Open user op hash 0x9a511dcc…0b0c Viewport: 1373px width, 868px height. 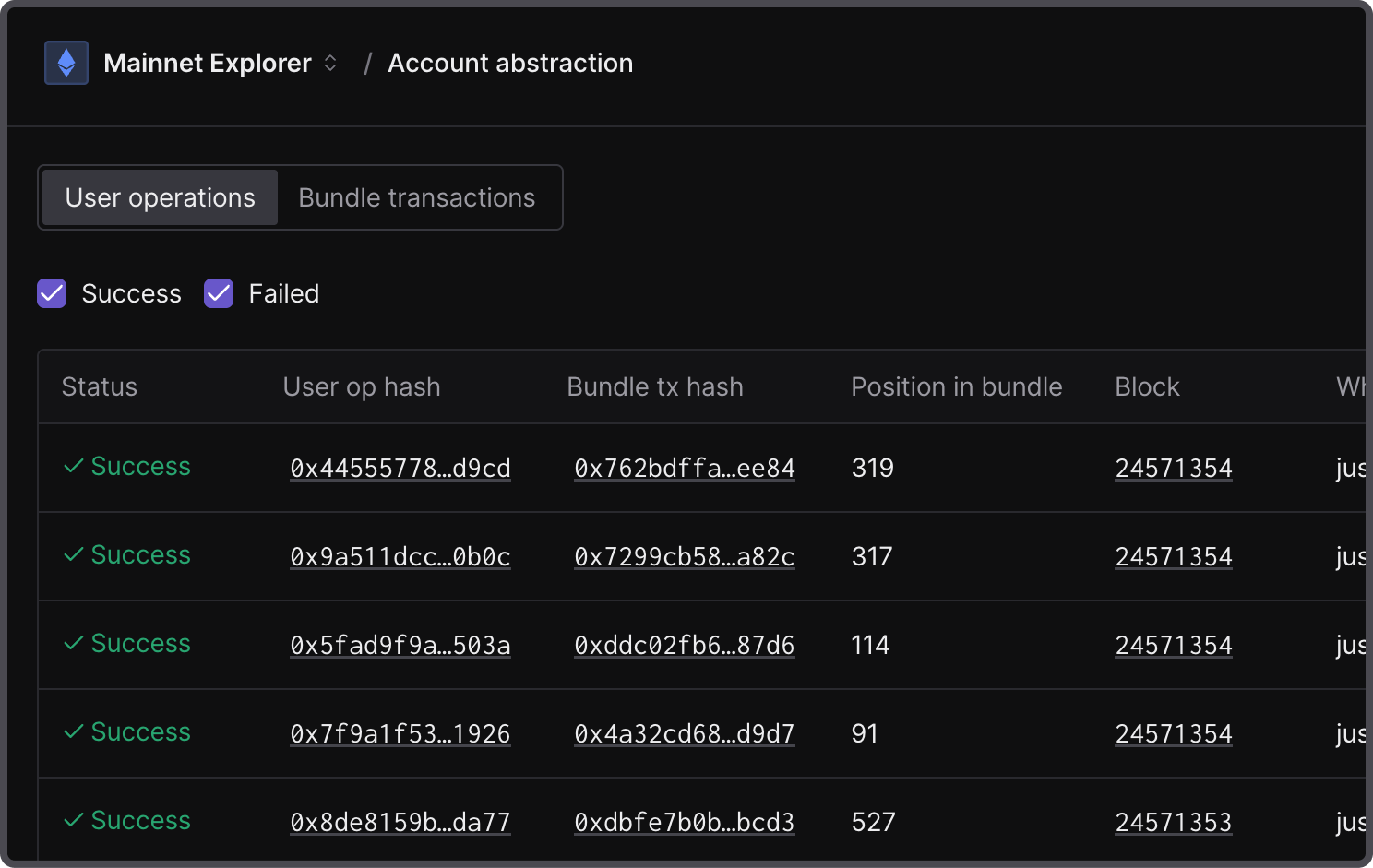click(x=400, y=556)
